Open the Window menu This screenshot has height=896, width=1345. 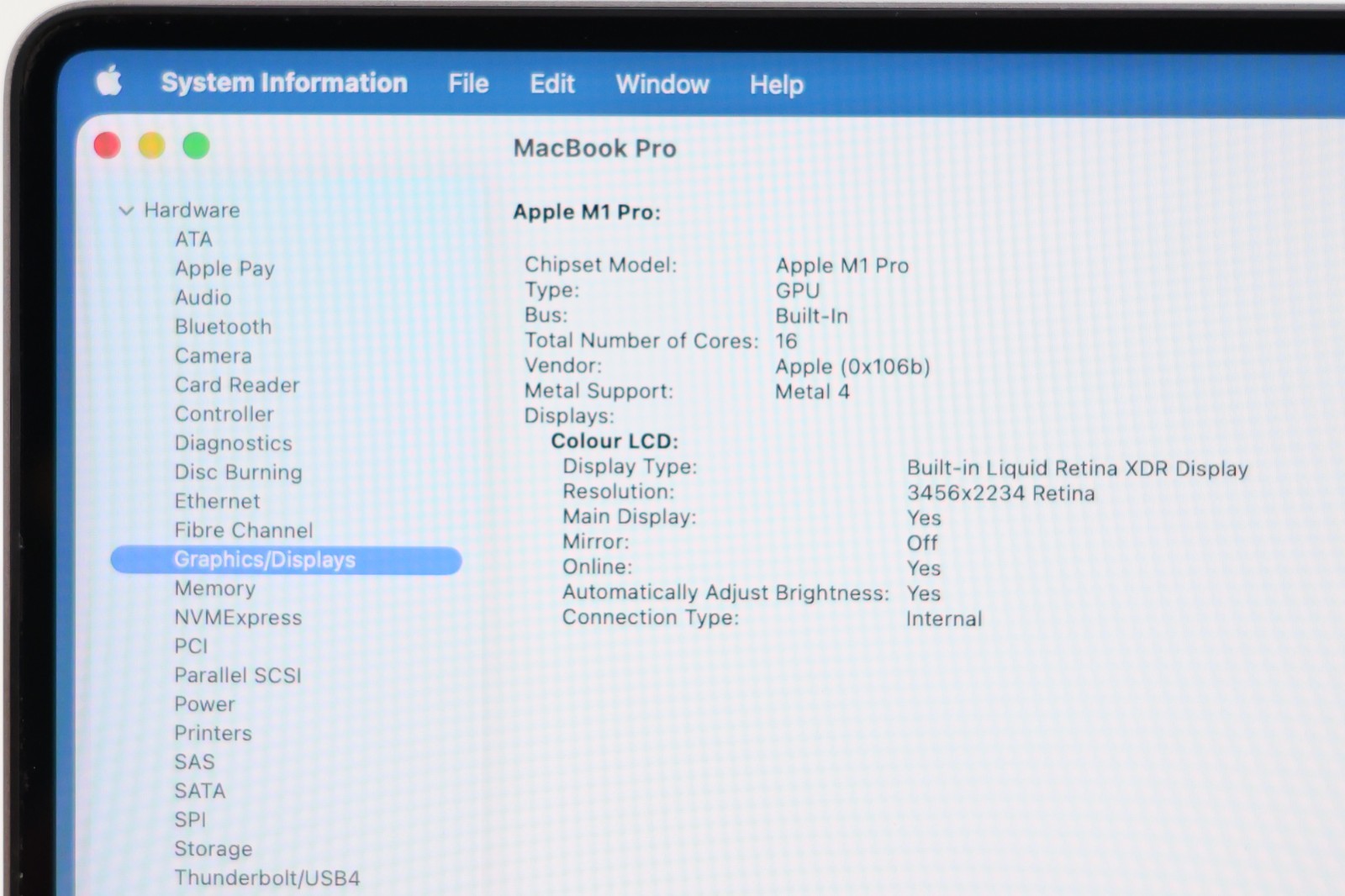662,84
